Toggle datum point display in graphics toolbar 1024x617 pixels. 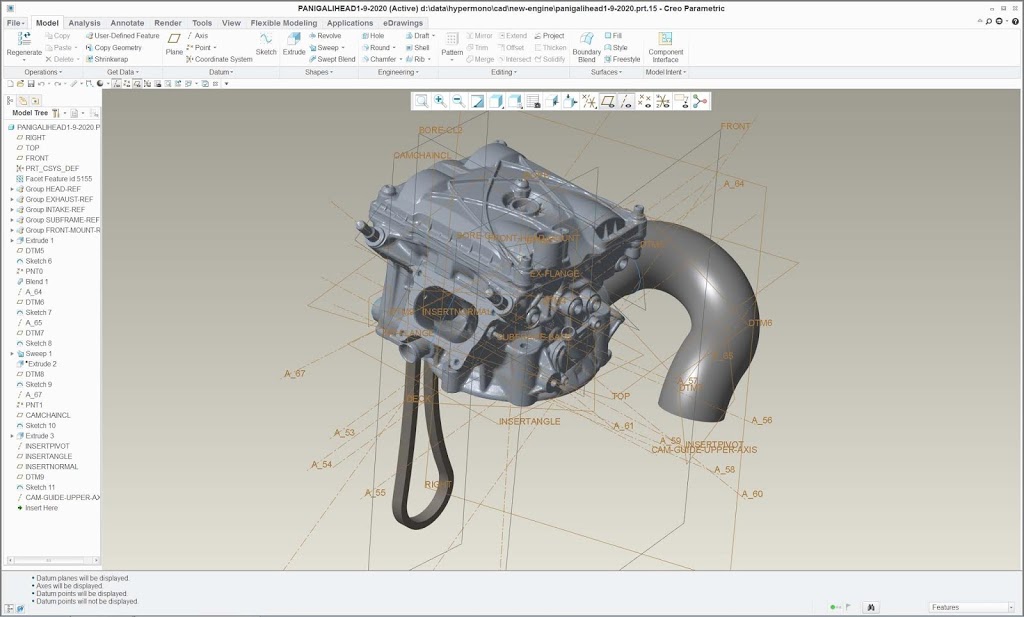pyautogui.click(x=644, y=101)
